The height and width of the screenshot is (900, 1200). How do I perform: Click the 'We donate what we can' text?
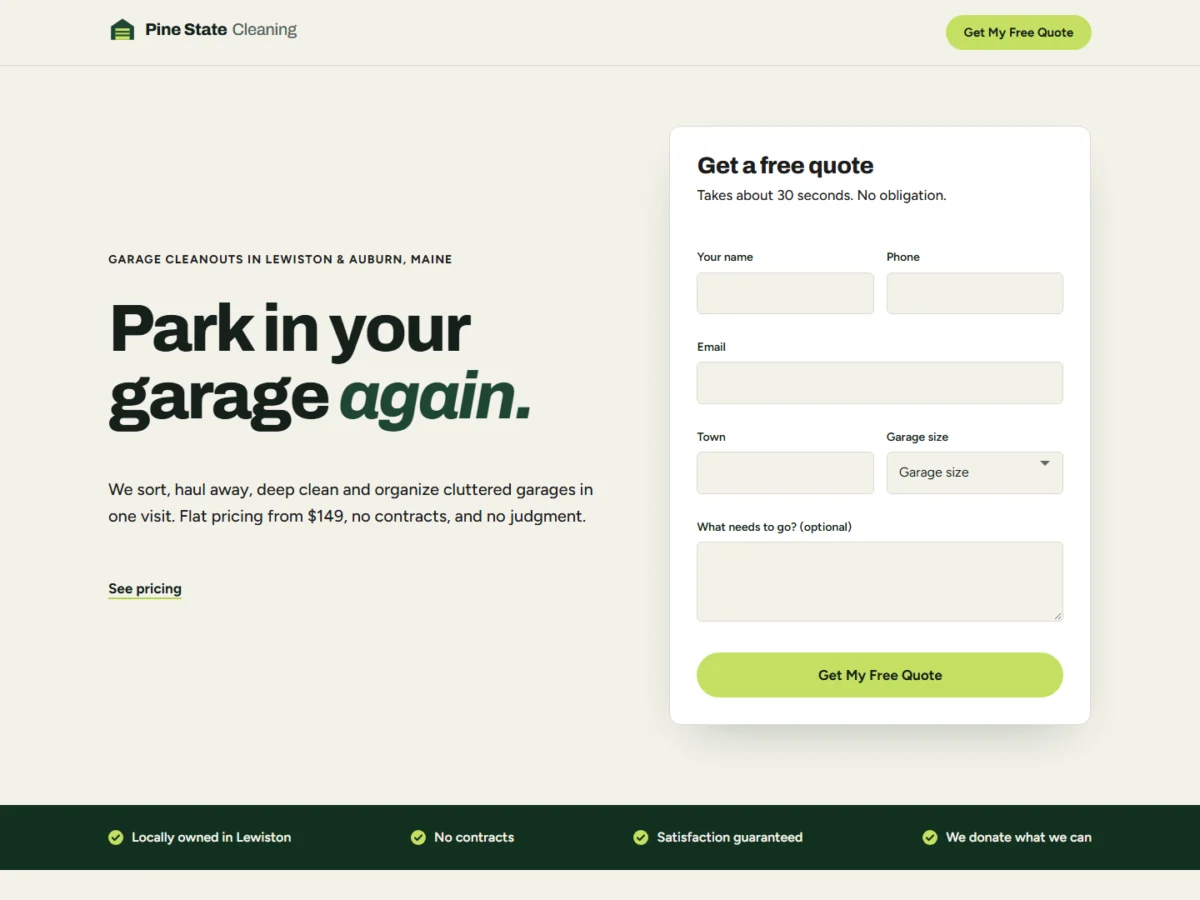point(1019,837)
